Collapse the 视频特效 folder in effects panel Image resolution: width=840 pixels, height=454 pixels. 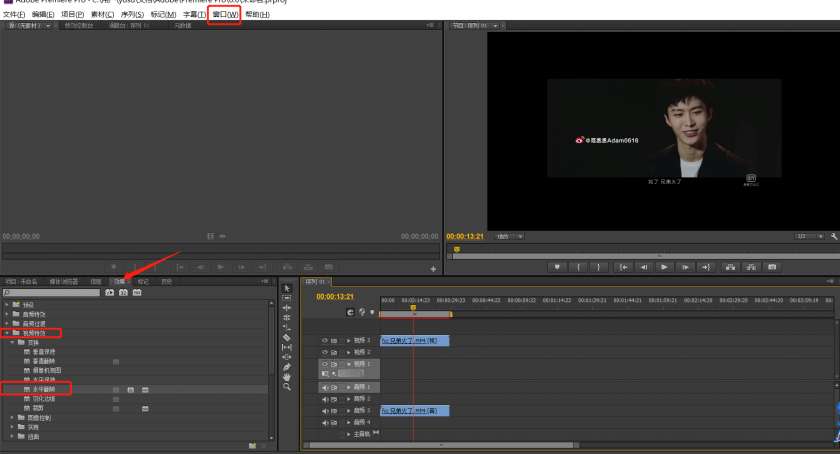7,333
